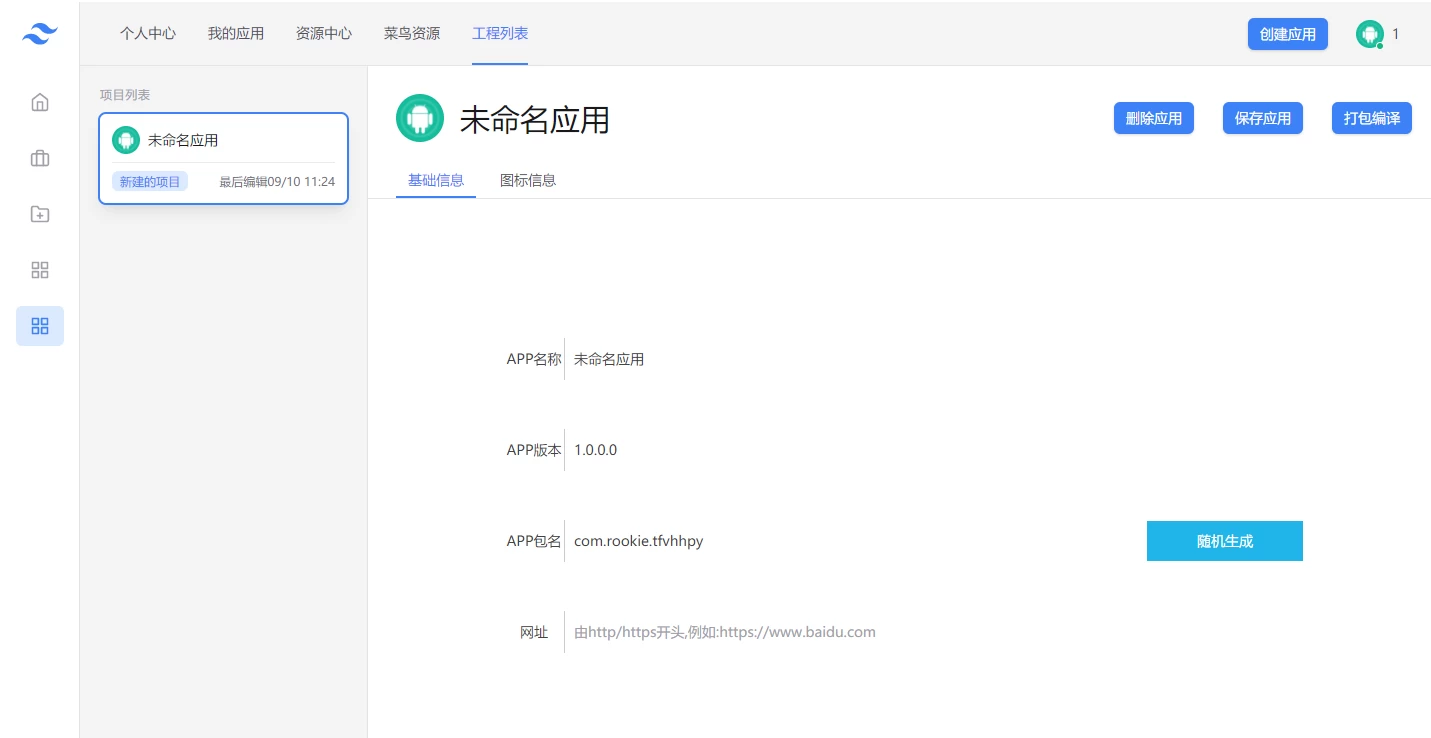
Task: Click the 新建的项目 tag
Action: 150,181
